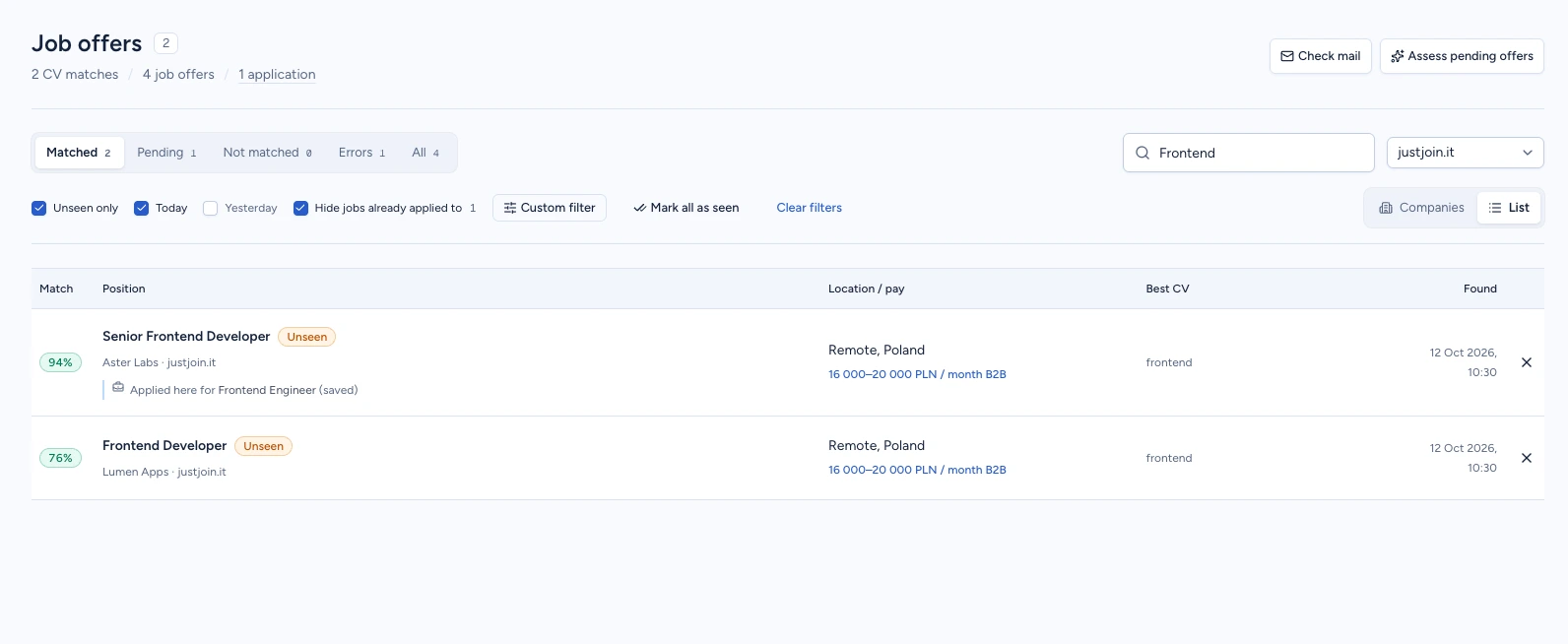Click the briefcase icon beside Applied here note

(118, 388)
